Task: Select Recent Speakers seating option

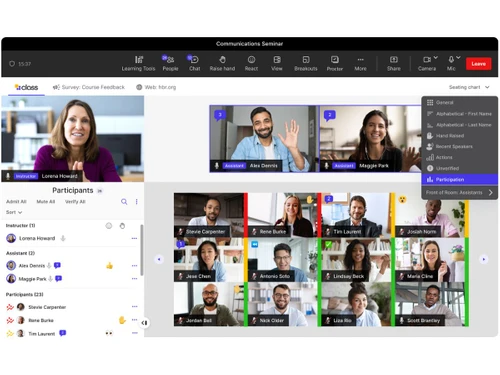Action: (x=460, y=146)
